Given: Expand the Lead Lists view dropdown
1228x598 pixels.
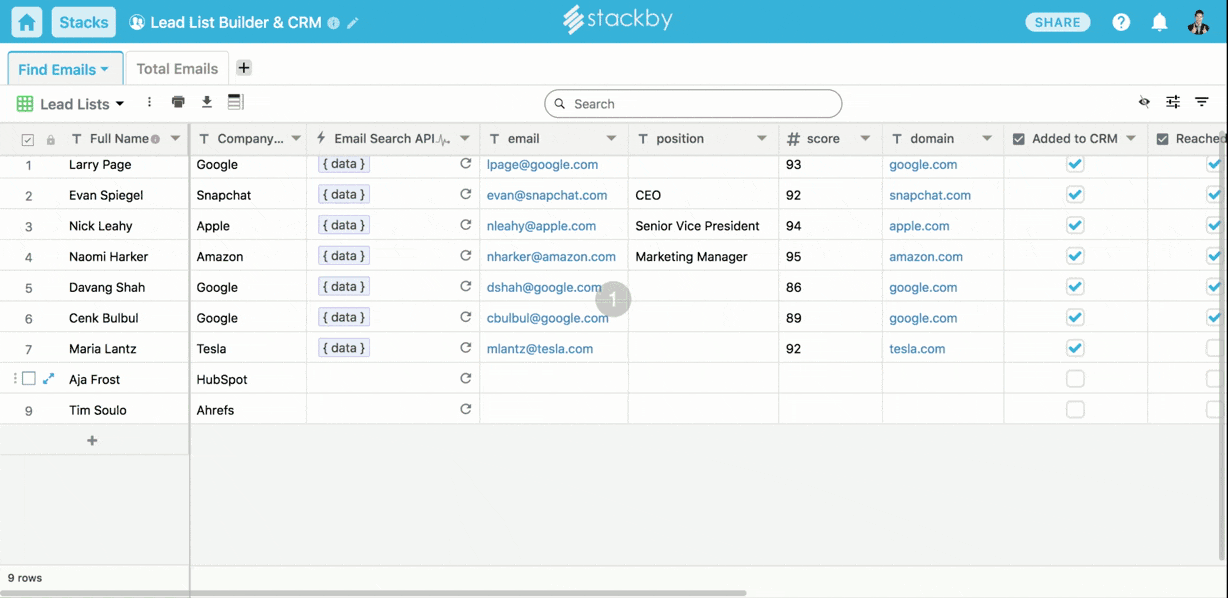Looking at the screenshot, I should point(120,104).
